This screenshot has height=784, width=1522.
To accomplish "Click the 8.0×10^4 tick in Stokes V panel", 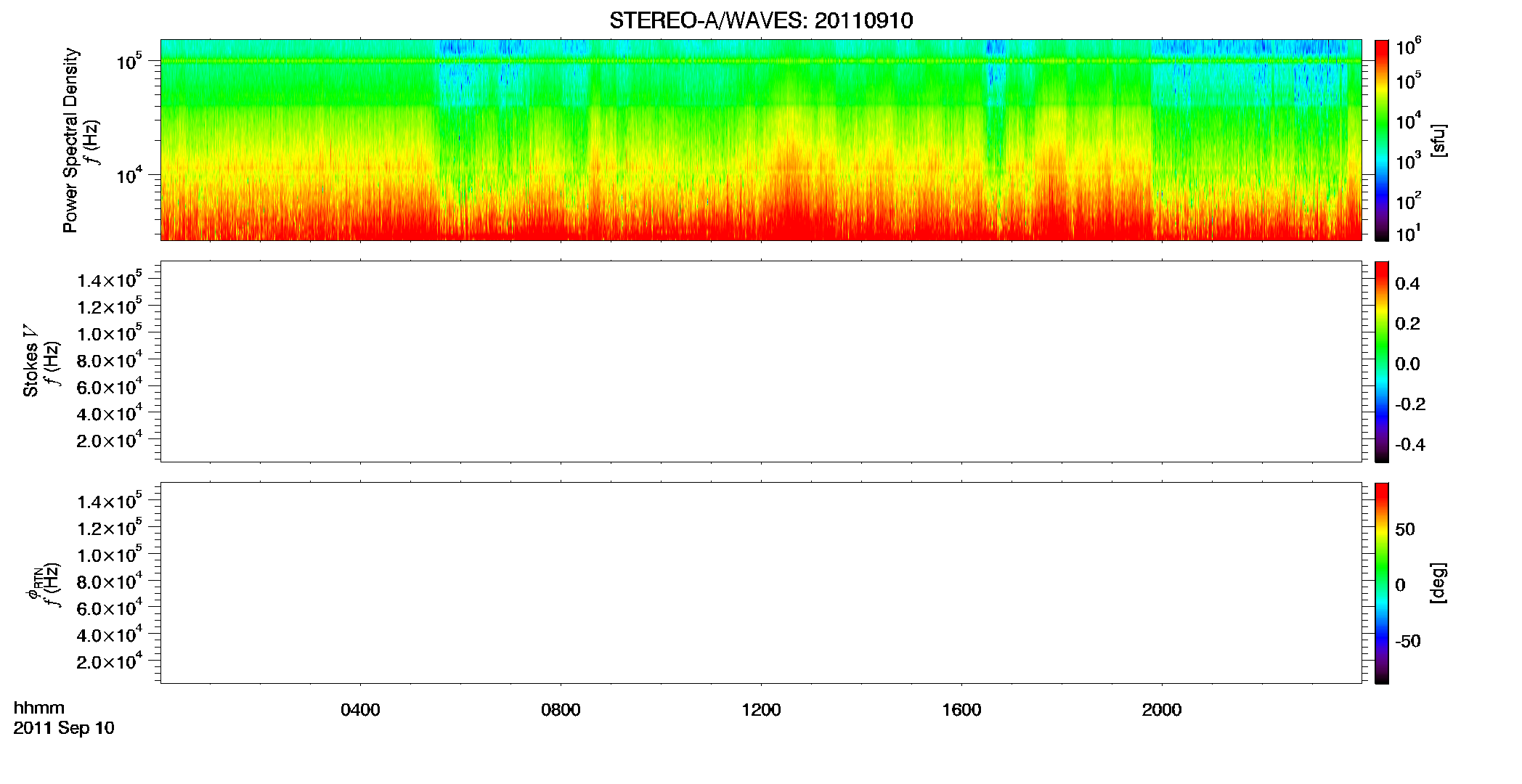I will tap(110, 359).
